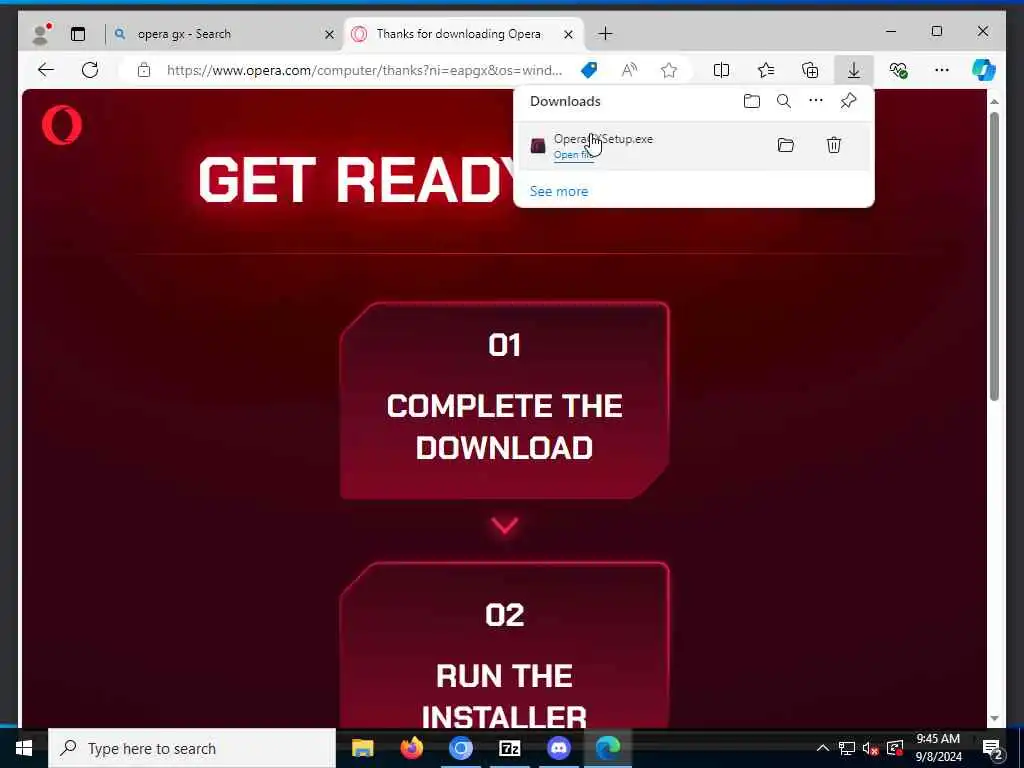
Task: Open the shopping price tag icon
Action: click(x=588, y=70)
